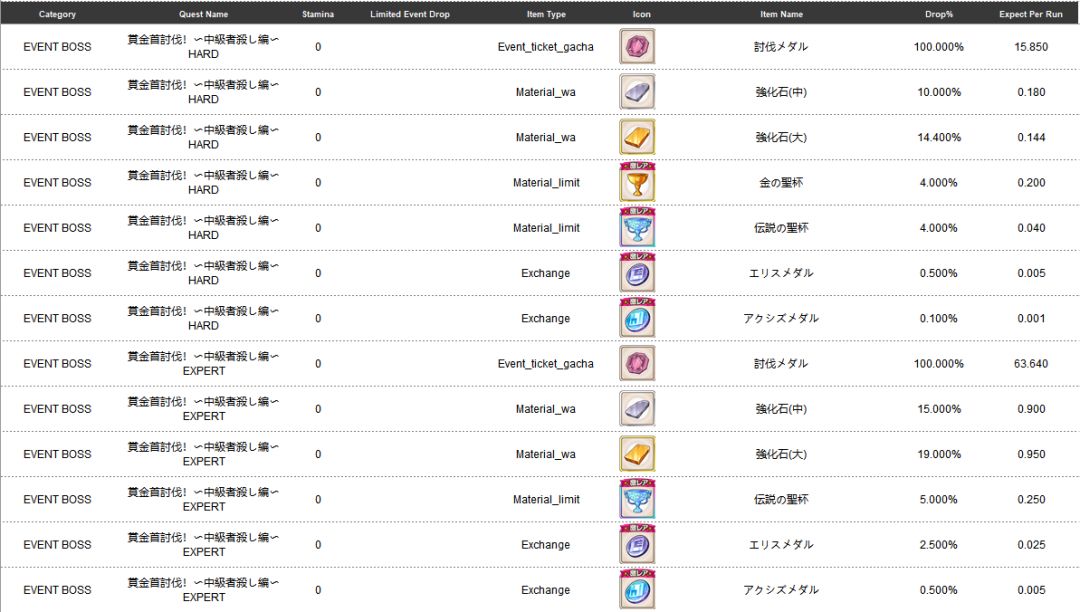This screenshot has width=1080, height=612.
Task: Click the 伝説の聖杯 icon in the HARD row
Action: [x=637, y=228]
